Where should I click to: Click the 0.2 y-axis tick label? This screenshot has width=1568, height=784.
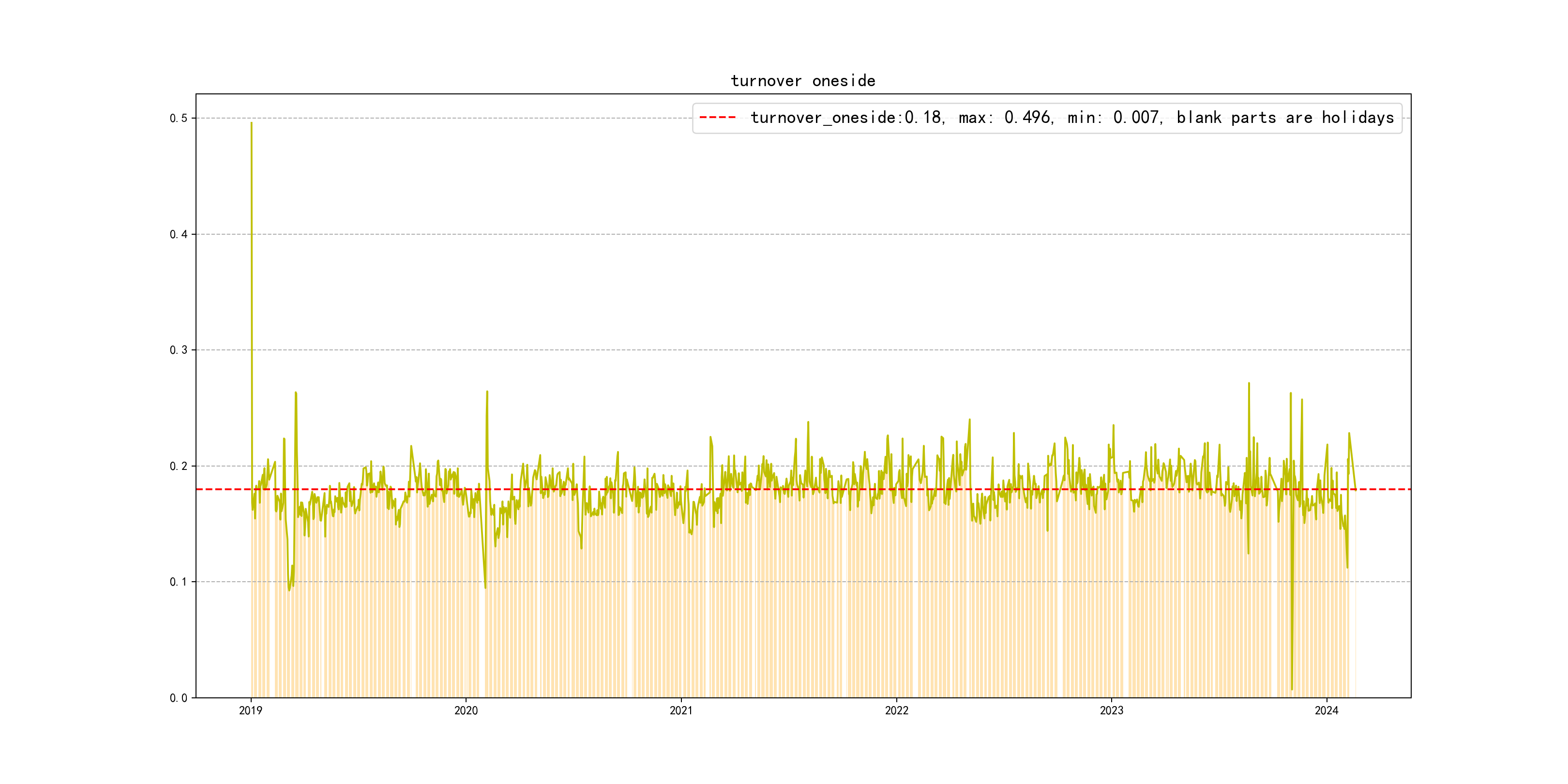tap(179, 466)
